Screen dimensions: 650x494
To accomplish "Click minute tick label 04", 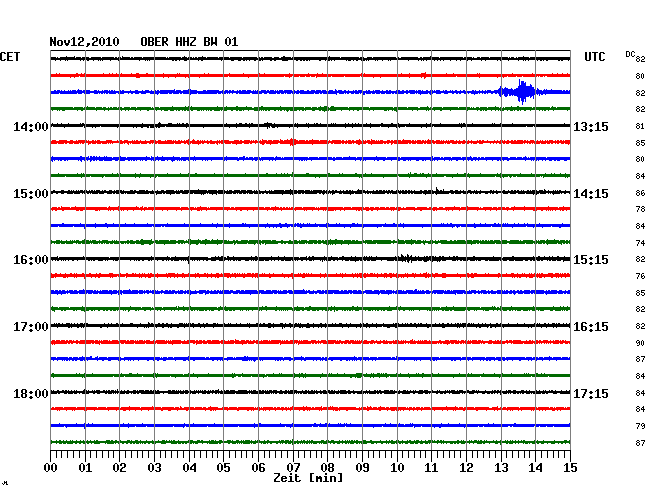I will [x=189, y=467].
